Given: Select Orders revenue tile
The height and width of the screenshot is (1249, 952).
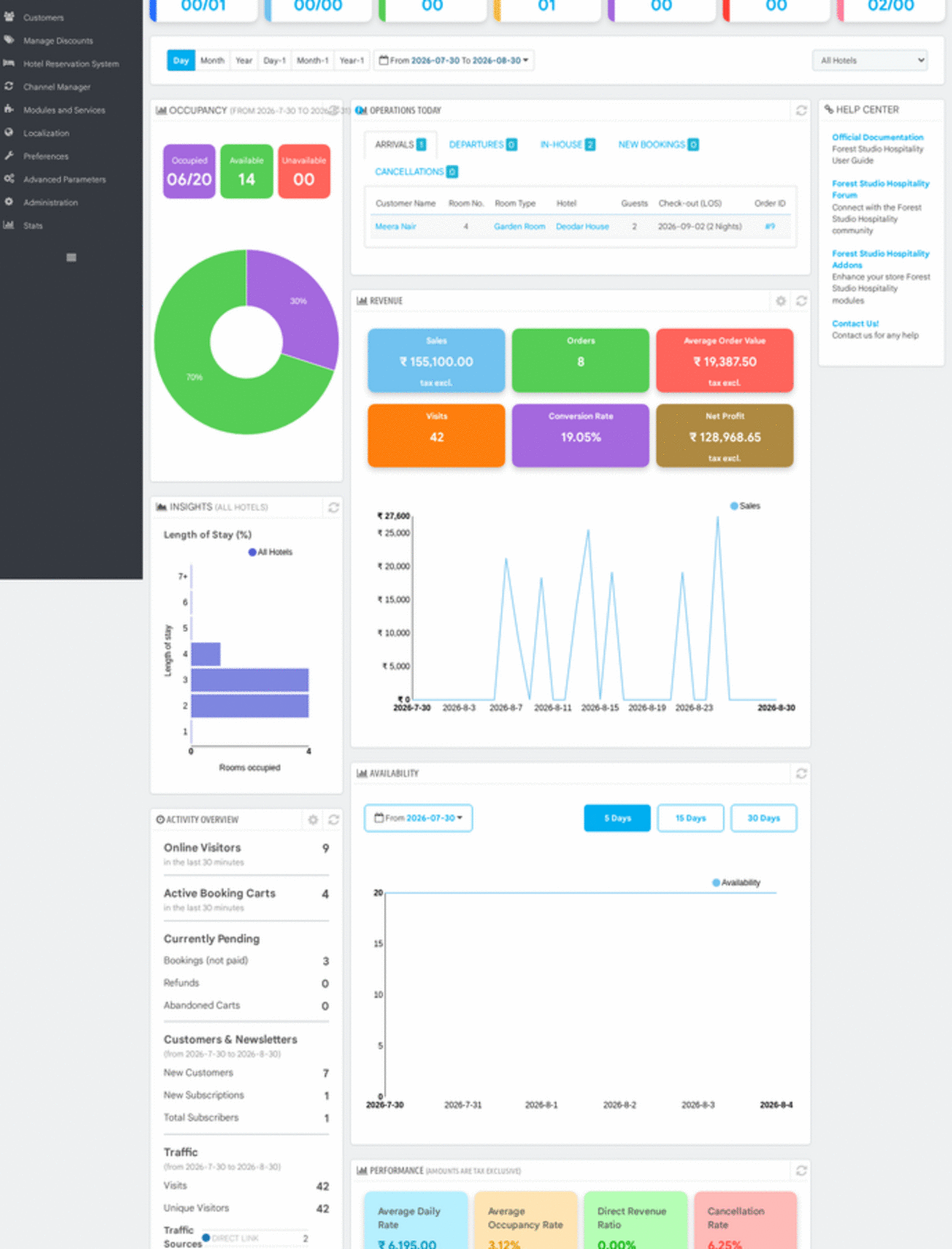Looking at the screenshot, I should 581,361.
